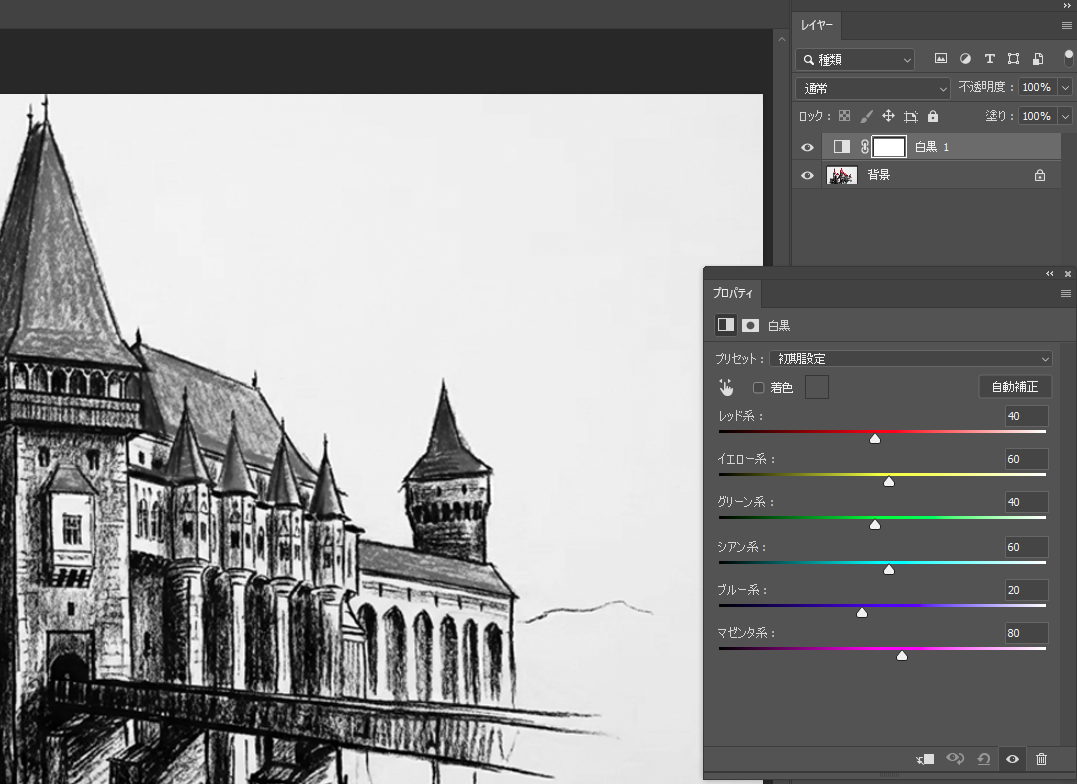Select the on-image adjustment hand tool
Viewport: 1077px width, 784px height.
[x=727, y=388]
